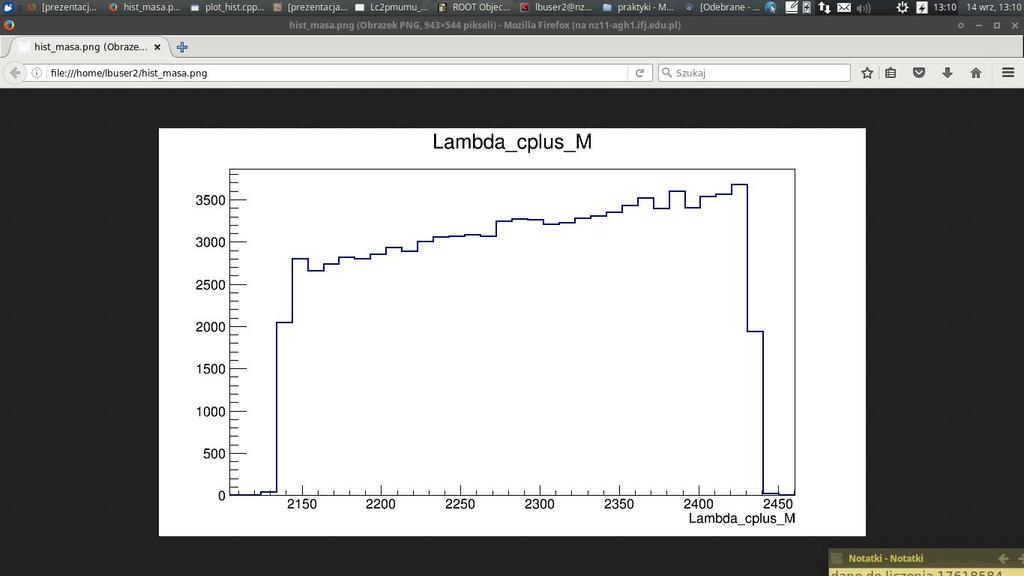Open a new tab with plus icon
1024x576 pixels.
182,47
